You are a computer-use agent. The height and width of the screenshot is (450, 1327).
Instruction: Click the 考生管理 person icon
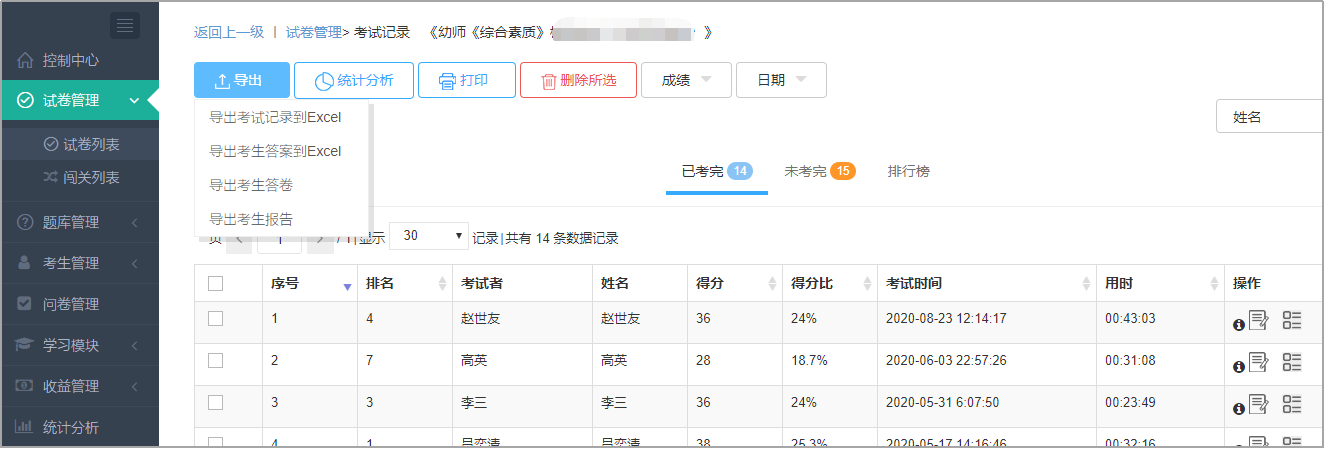(x=25, y=263)
